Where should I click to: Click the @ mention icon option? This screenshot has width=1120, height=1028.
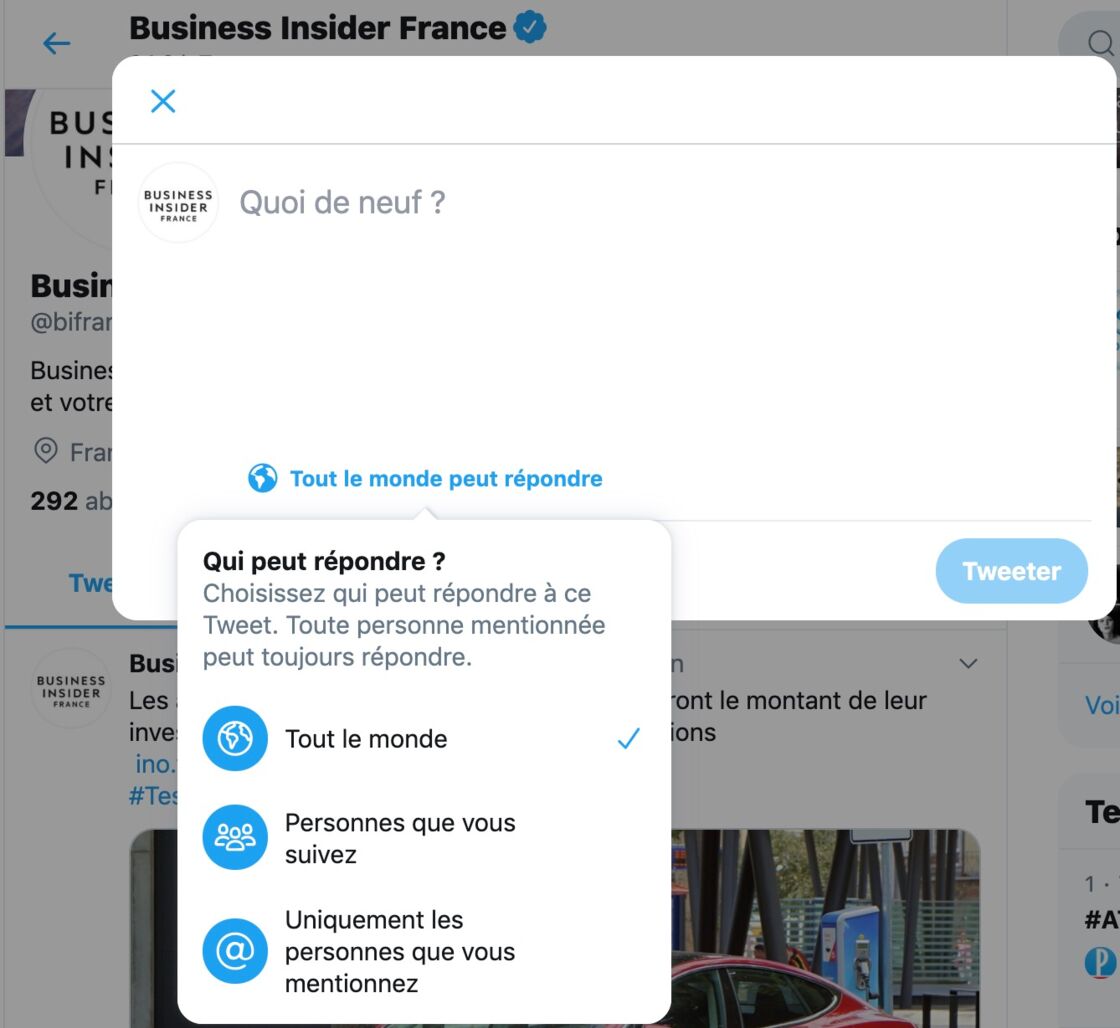[x=235, y=951]
